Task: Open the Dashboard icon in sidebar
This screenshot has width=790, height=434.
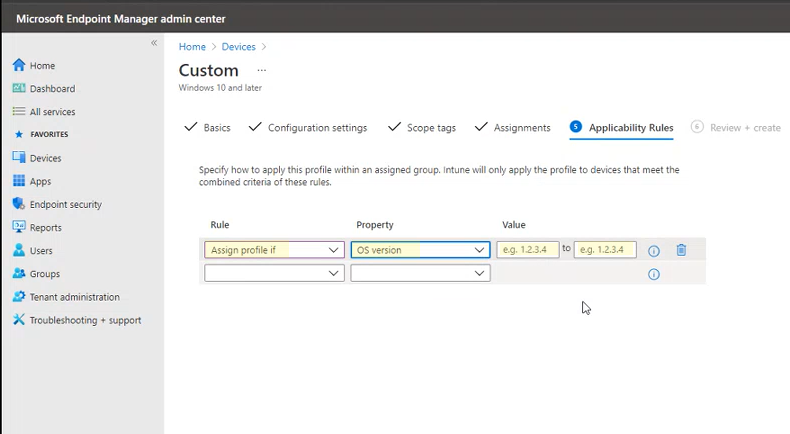Action: 18,89
